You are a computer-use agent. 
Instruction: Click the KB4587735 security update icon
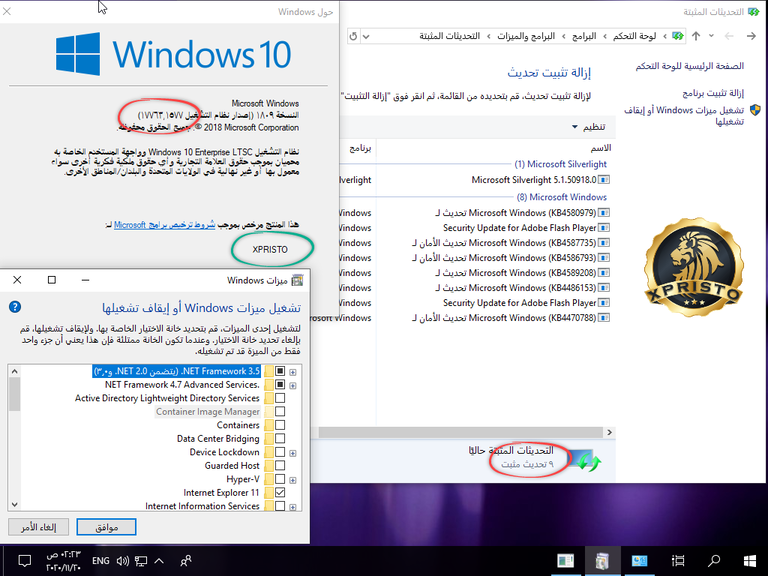click(x=604, y=243)
